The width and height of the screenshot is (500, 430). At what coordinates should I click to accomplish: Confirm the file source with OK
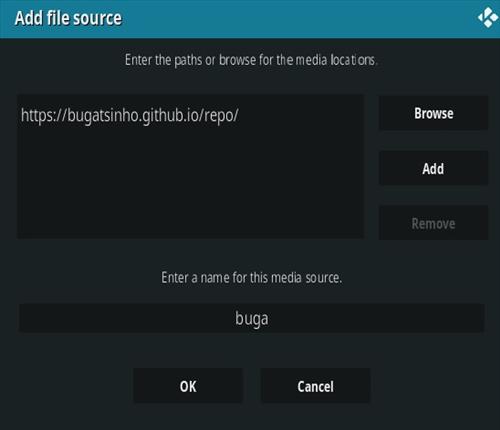188,386
